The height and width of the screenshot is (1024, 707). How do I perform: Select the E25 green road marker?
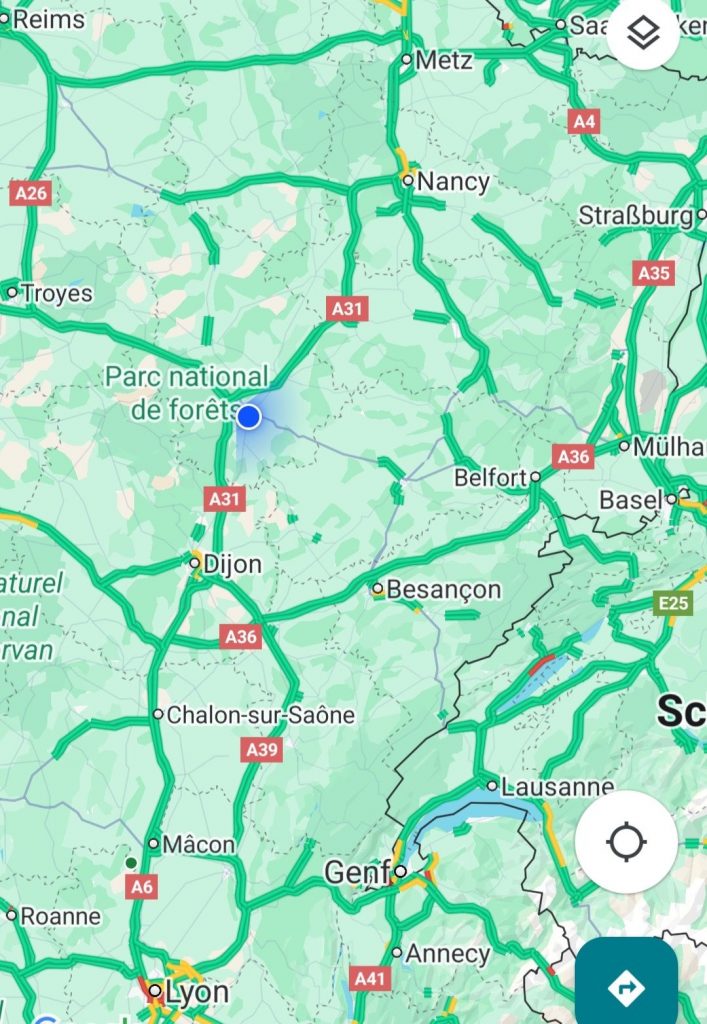(673, 603)
